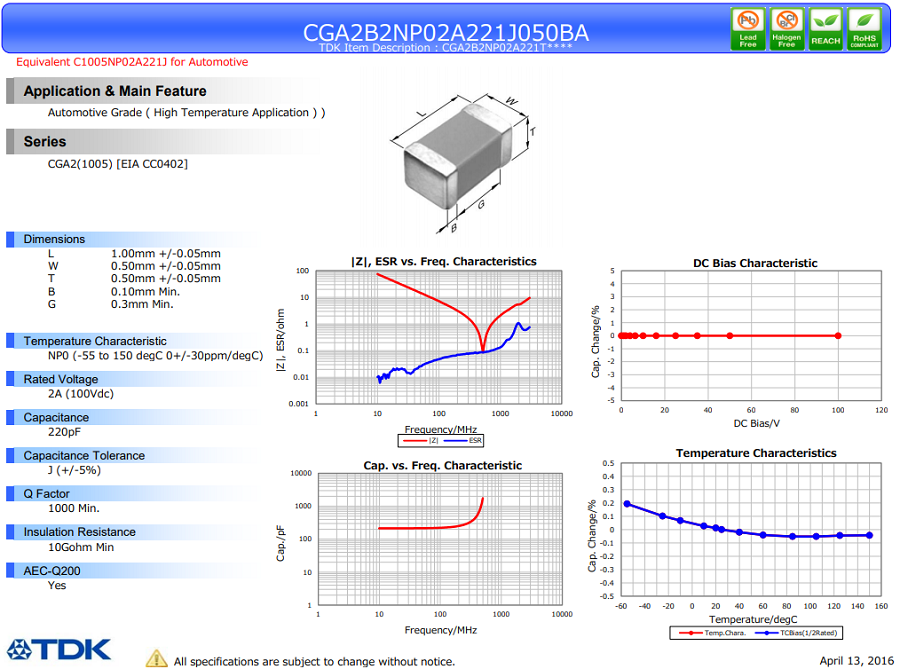Click the Temperature Characteristic heading
The image size is (900, 669).
click(x=95, y=341)
